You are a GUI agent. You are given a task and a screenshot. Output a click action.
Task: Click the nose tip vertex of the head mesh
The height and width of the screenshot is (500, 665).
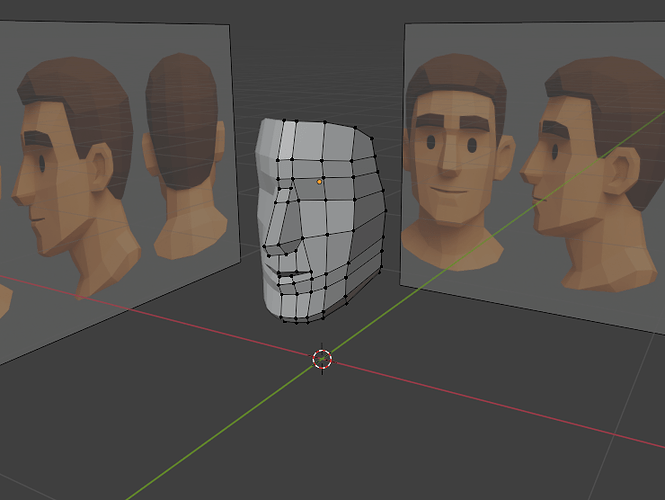coord(265,246)
